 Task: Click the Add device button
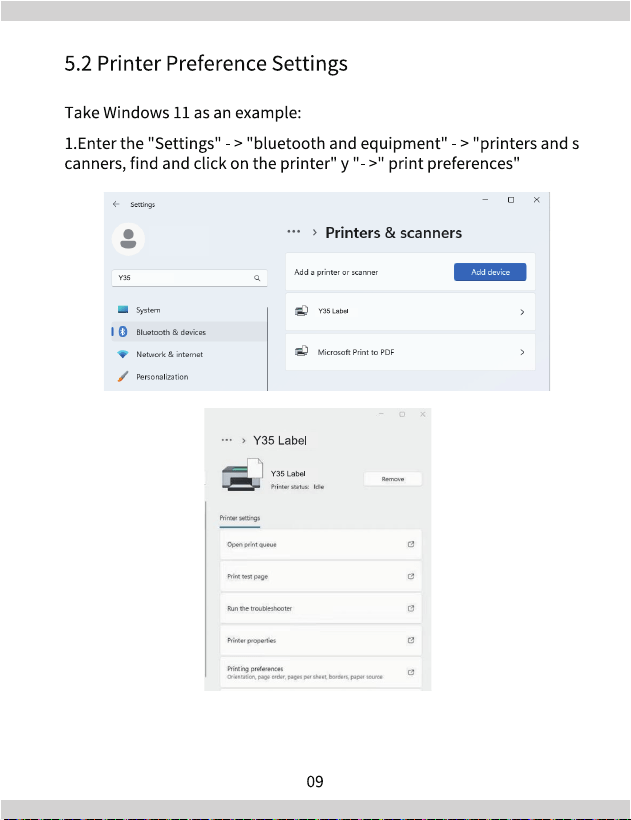pyautogui.click(x=490, y=272)
